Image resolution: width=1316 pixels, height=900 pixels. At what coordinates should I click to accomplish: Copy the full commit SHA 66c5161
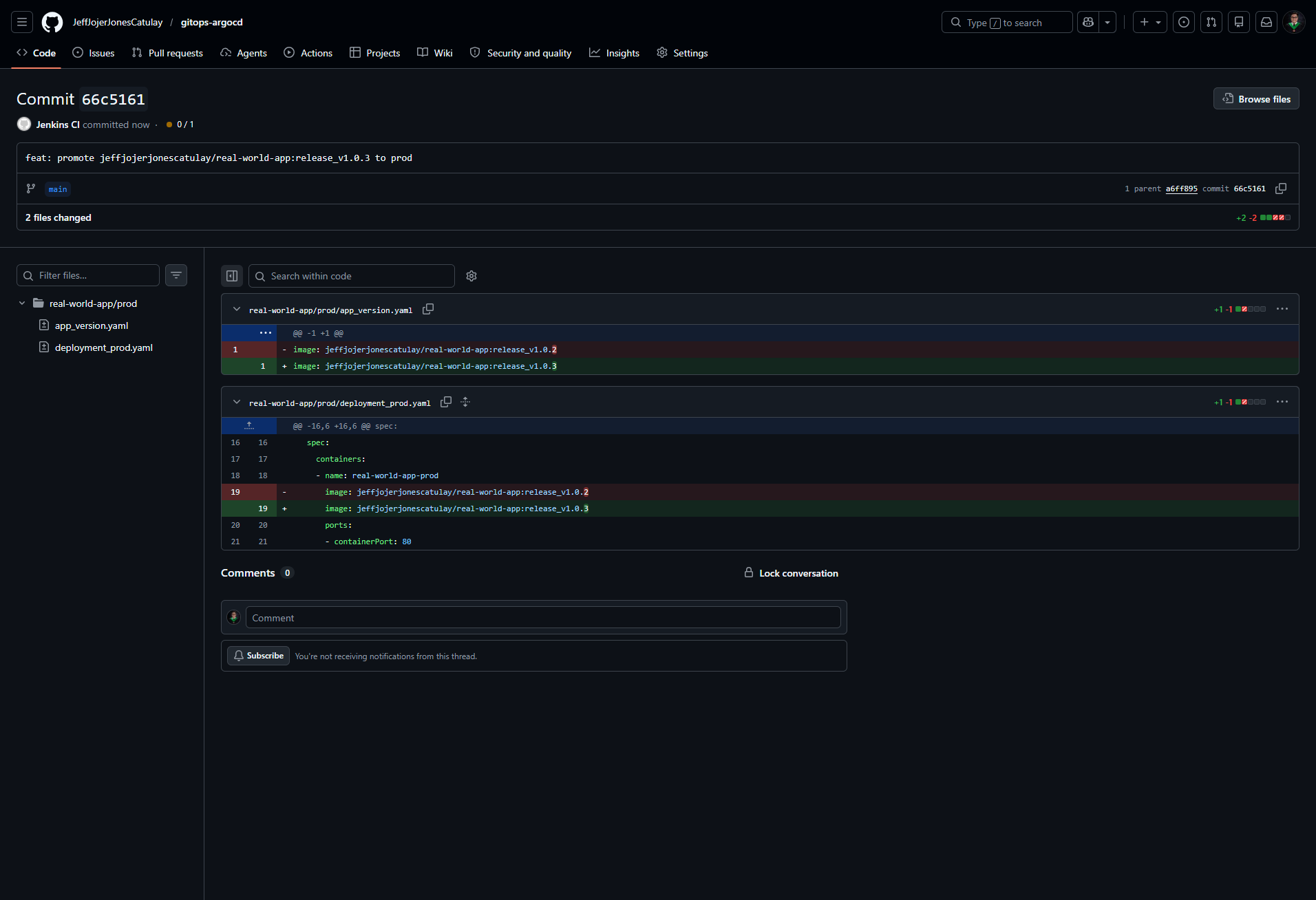[x=1281, y=189]
